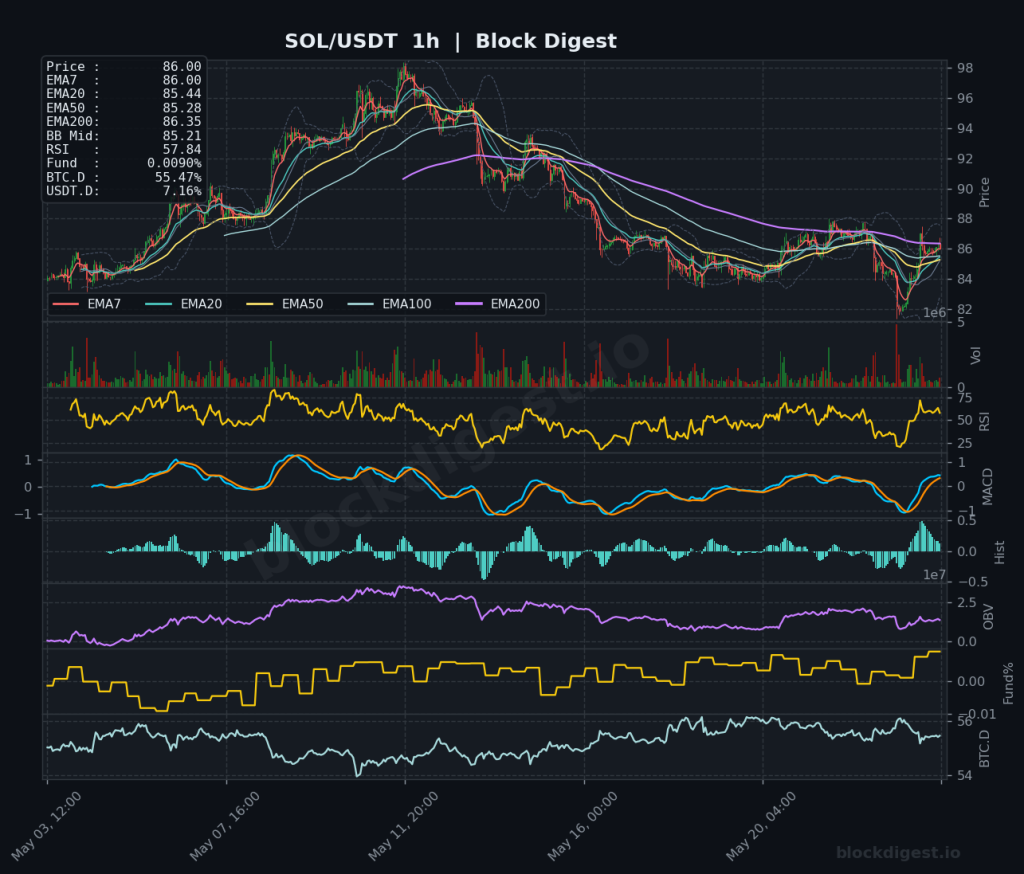Click the 75 tick on the RSI axis
Screen dimensions: 1024x874
click(x=964, y=398)
